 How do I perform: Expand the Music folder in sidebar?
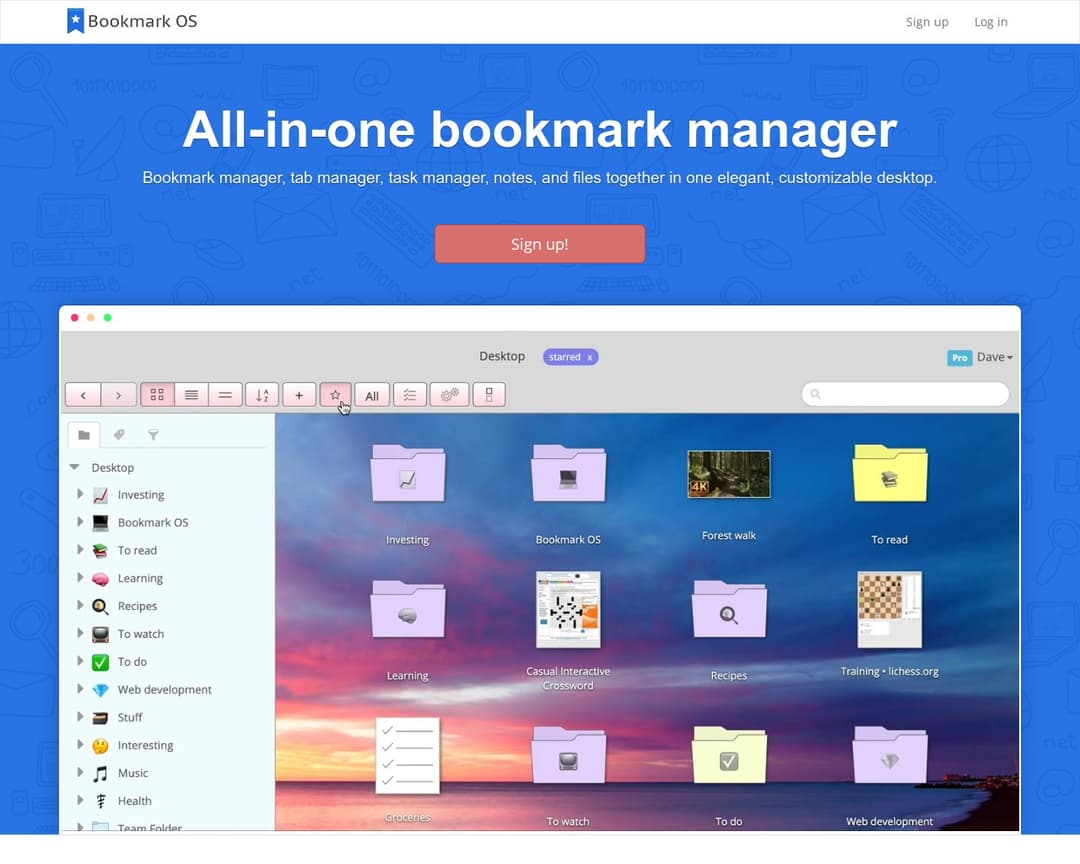coord(80,772)
